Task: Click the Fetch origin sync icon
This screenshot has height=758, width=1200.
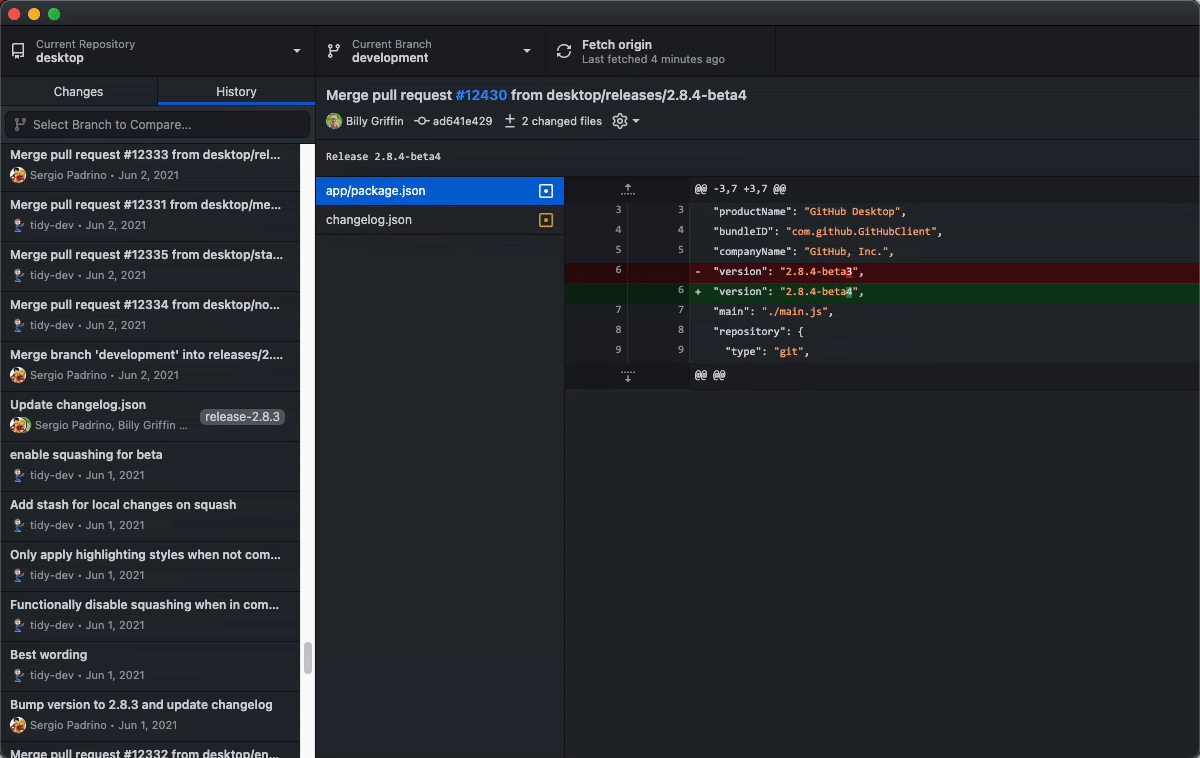Action: point(564,51)
